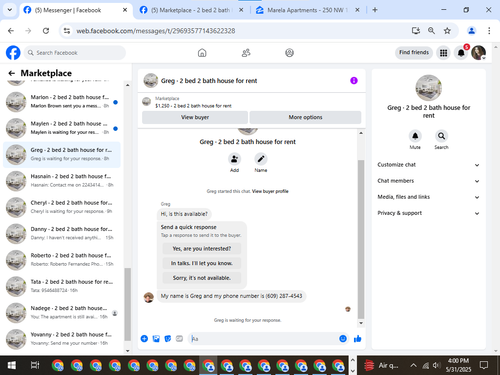Send quick reply In talks. I'll let you know.
The image size is (500, 375).
point(202,263)
